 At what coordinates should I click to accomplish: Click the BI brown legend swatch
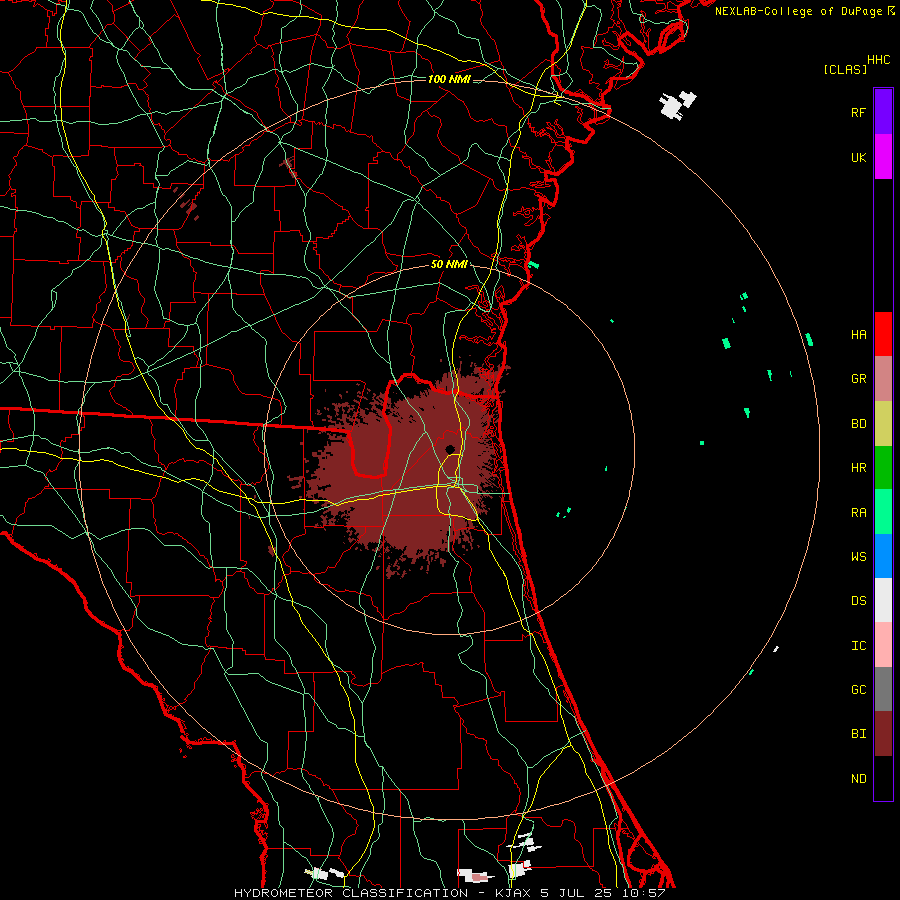click(x=883, y=734)
